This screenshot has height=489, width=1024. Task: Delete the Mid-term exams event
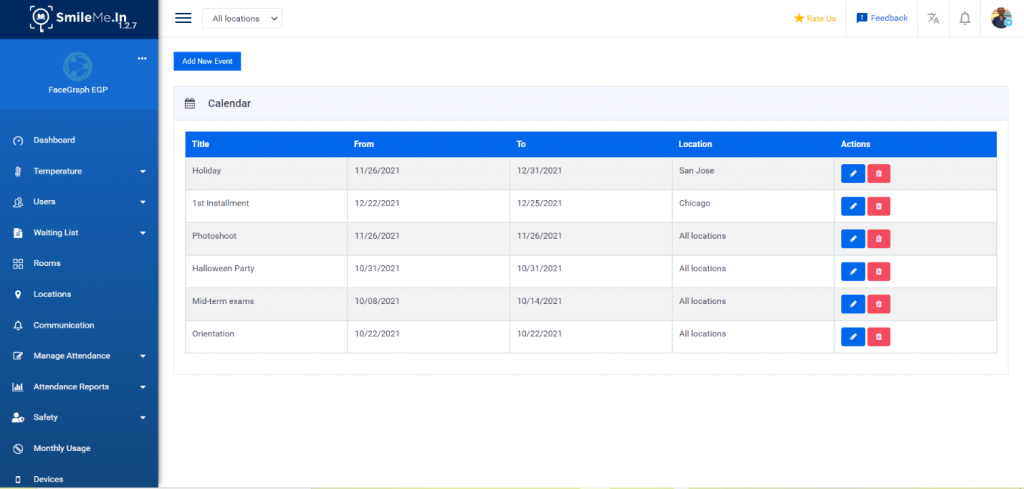[x=878, y=304]
